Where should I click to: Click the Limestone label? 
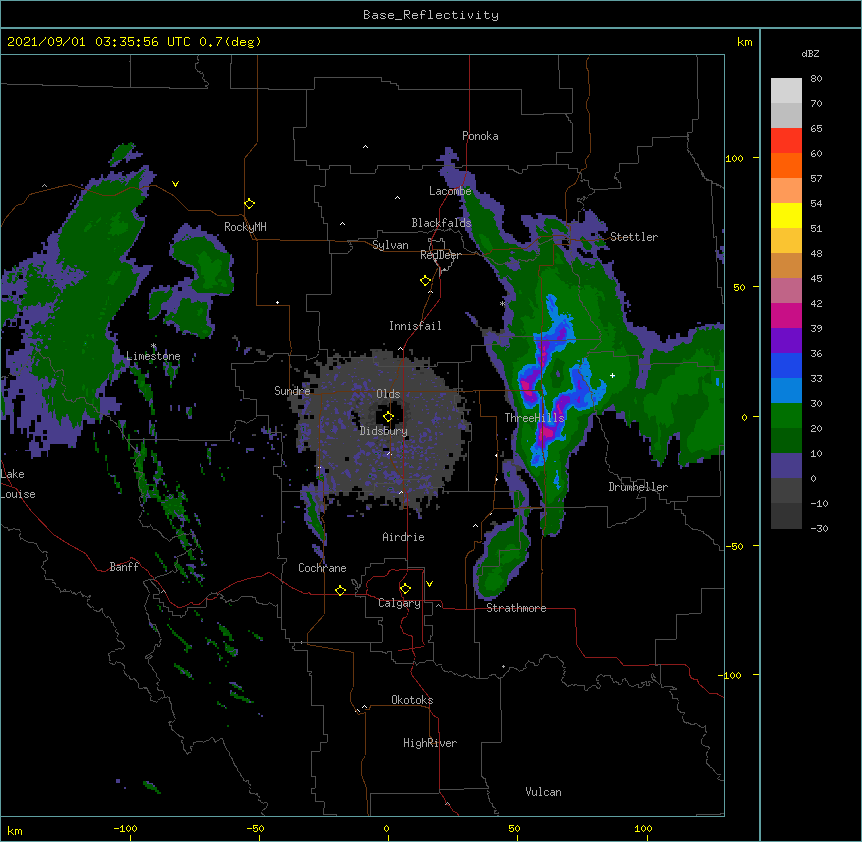point(153,356)
